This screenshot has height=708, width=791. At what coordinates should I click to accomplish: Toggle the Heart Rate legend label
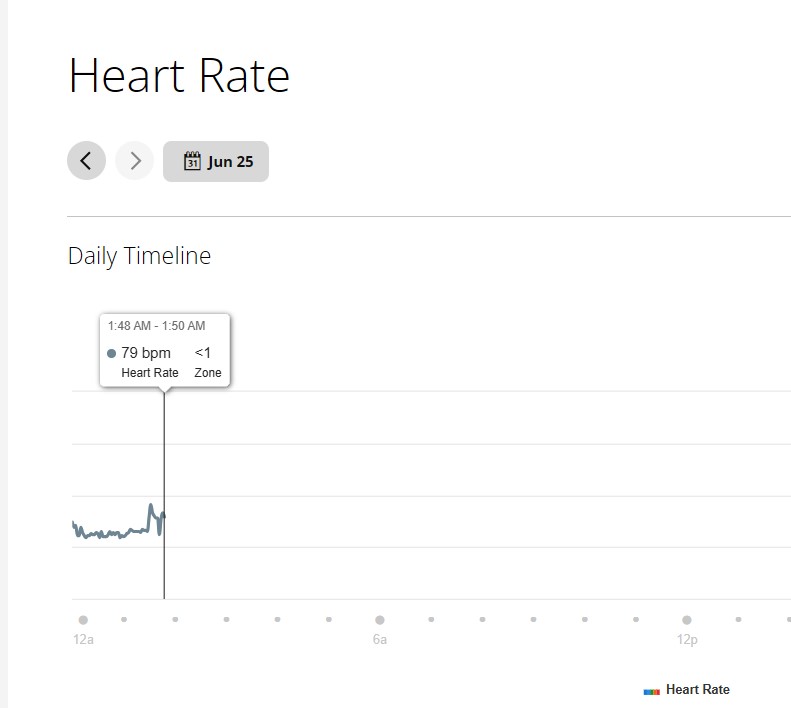point(698,689)
